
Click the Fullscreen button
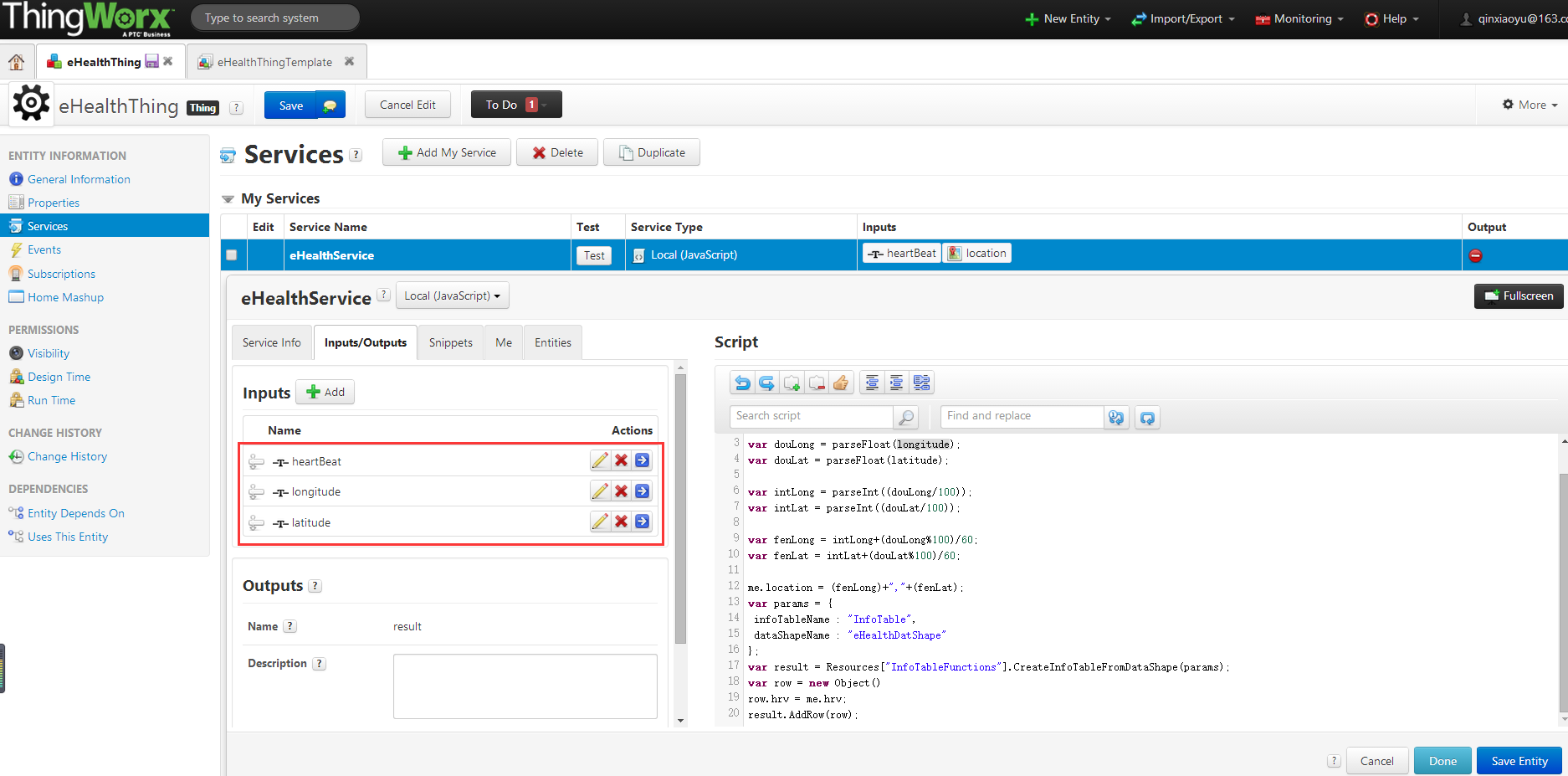1519,295
